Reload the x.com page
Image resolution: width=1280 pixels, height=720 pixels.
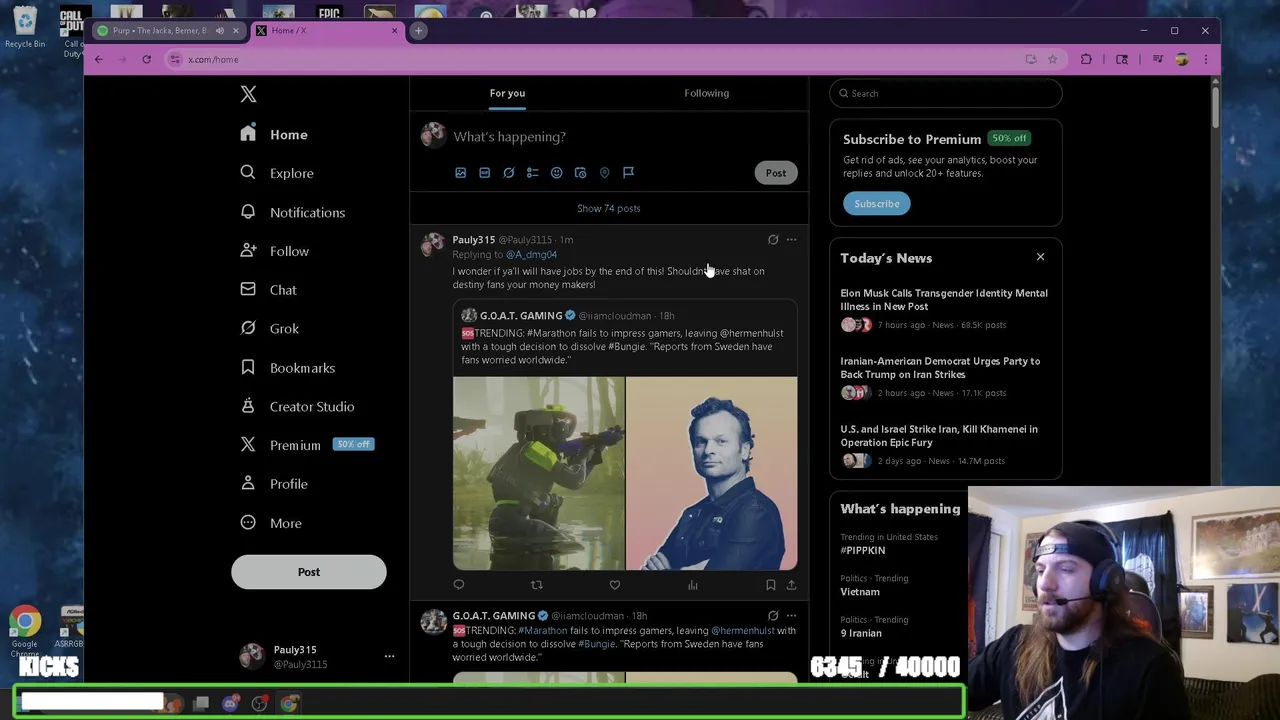pos(146,60)
